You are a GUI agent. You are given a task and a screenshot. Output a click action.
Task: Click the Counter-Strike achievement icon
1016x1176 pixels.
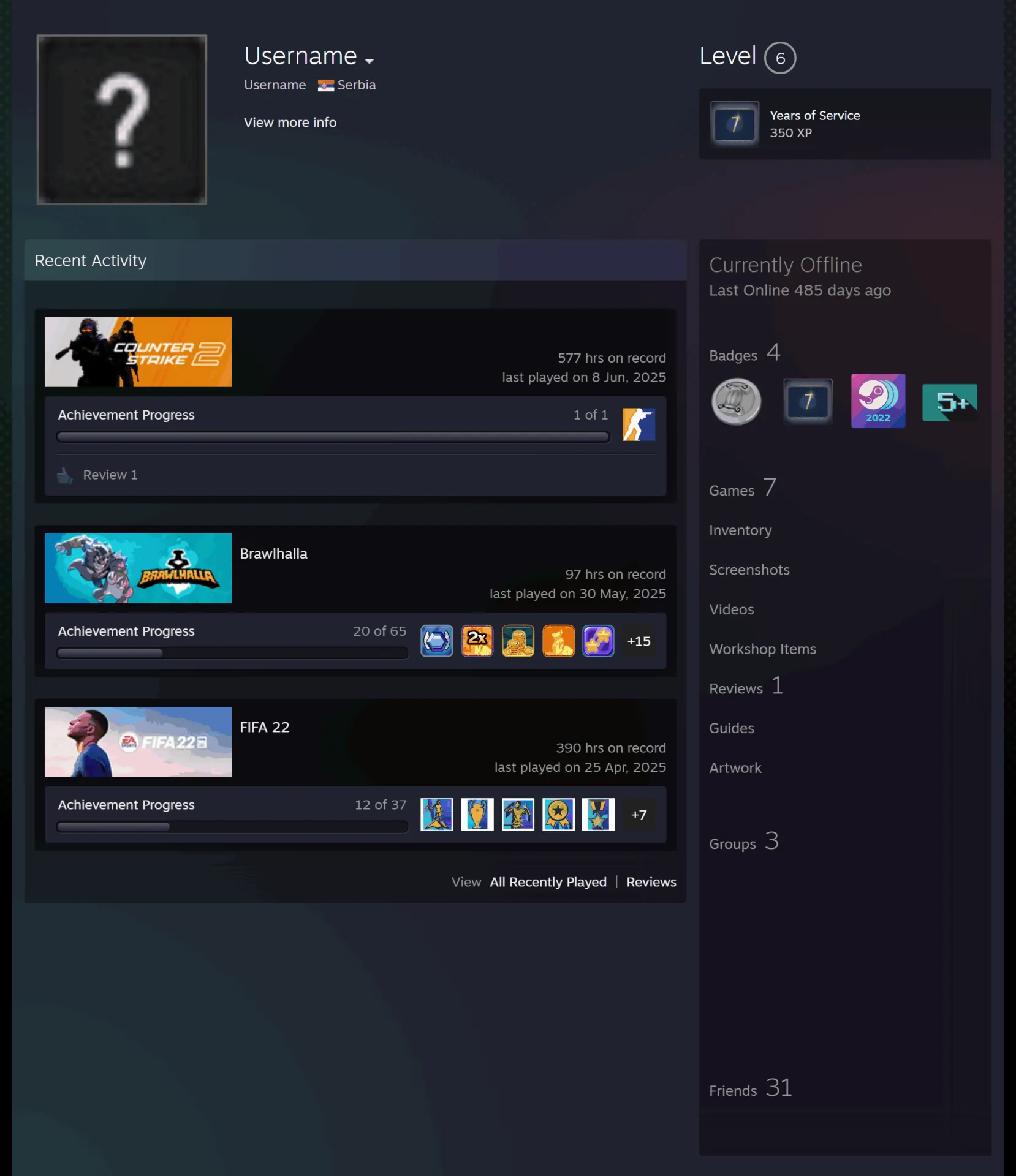click(x=639, y=424)
